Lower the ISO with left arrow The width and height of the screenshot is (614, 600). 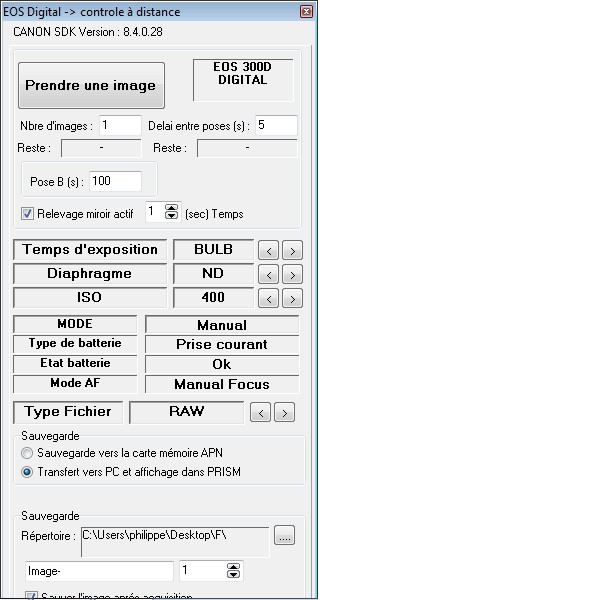[x=268, y=298]
